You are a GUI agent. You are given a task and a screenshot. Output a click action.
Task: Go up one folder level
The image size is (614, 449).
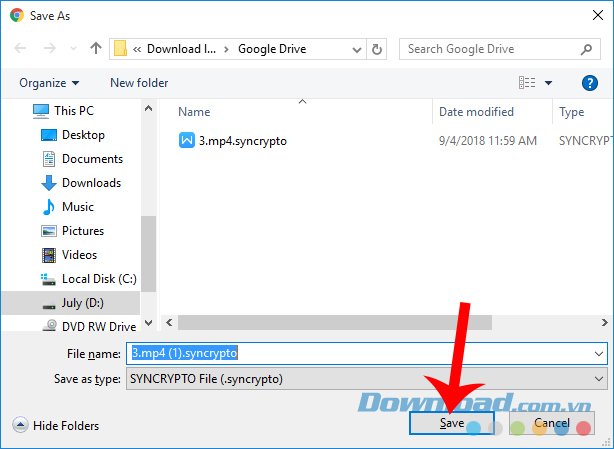pos(96,48)
